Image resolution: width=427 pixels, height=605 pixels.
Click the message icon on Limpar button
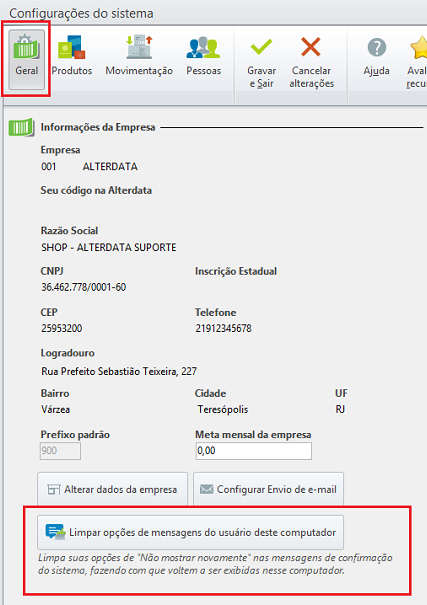[55, 532]
